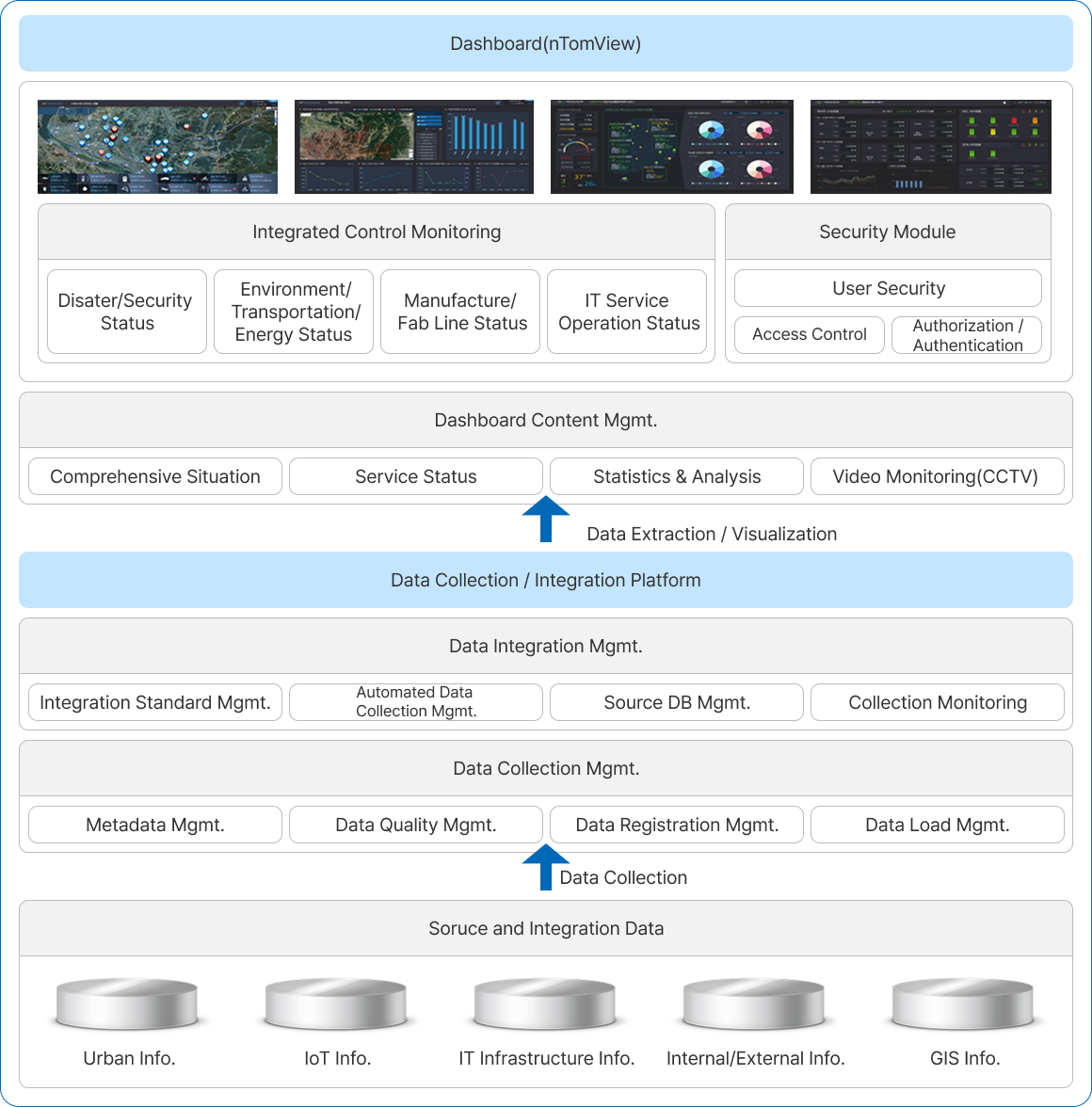Screen dimensions: 1092x1107
Task: Select Data Collection Mgmt. header
Action: pos(546,768)
